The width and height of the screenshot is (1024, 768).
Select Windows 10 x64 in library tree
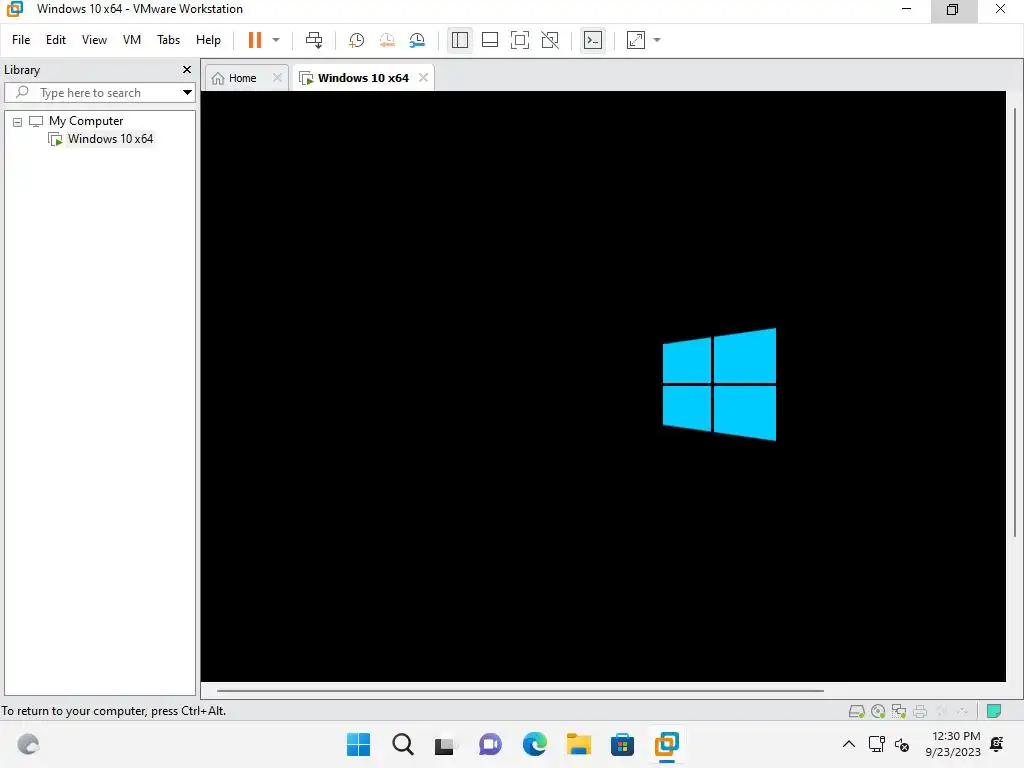(110, 138)
